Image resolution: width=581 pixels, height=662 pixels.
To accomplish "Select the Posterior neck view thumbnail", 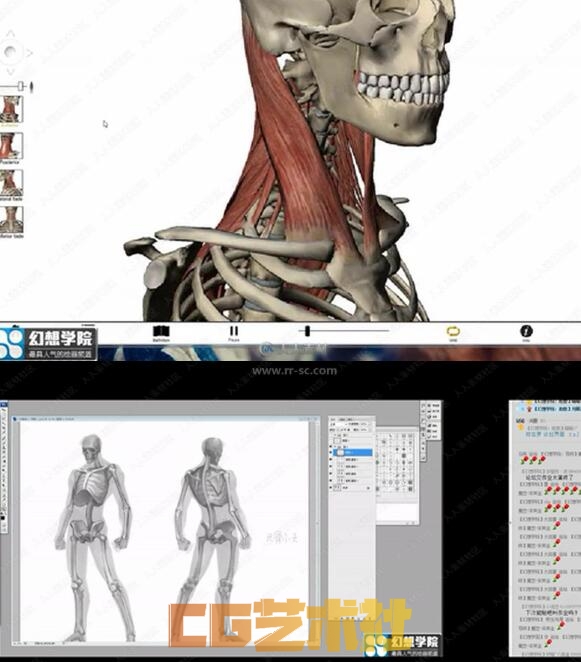I will pos(11,146).
